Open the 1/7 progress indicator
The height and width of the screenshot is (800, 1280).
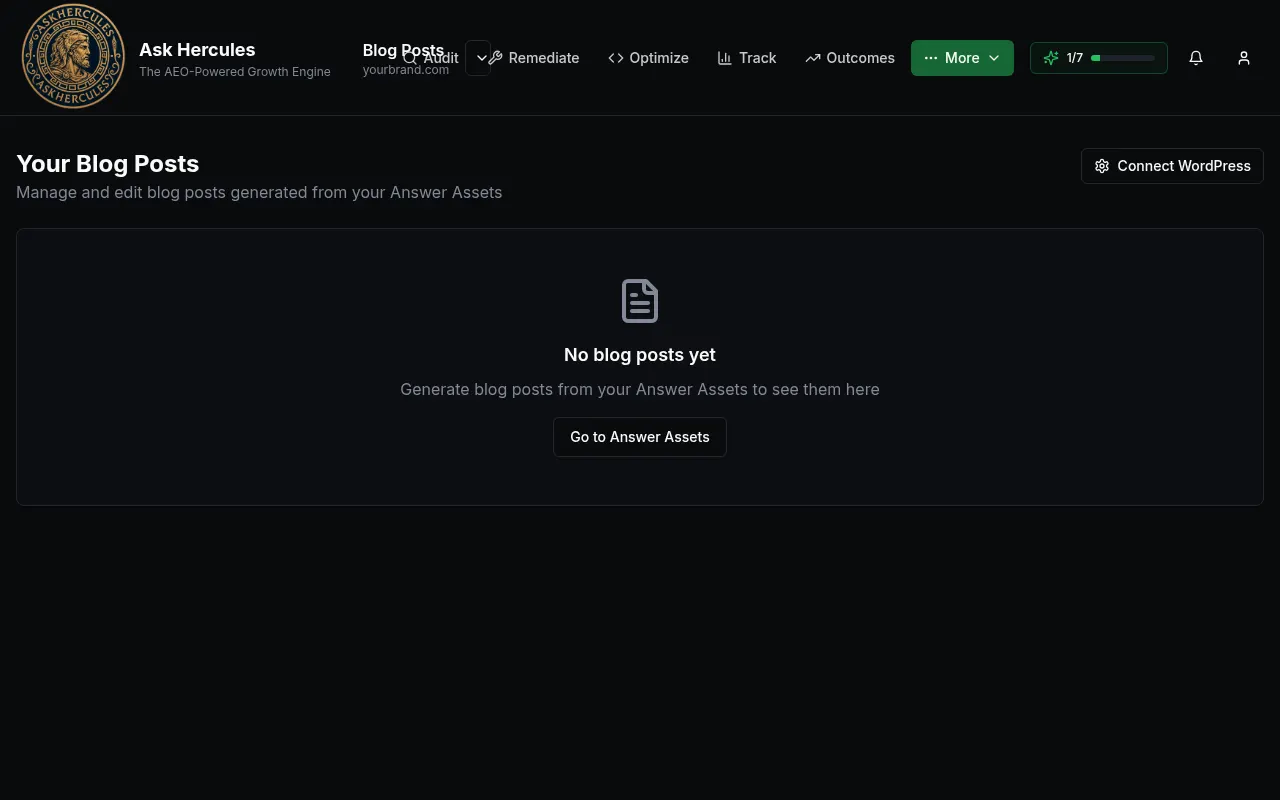pyautogui.click(x=1099, y=58)
